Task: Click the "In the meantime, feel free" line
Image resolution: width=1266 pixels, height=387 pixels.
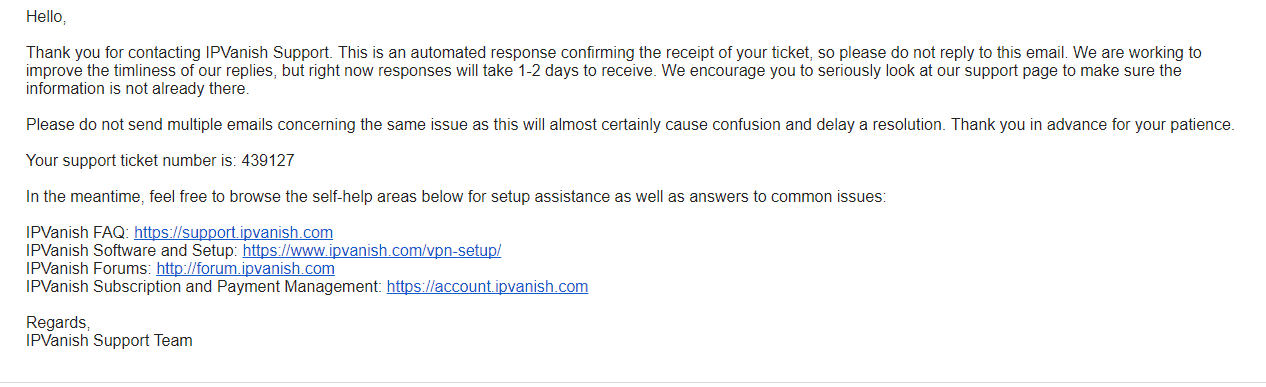Action: tap(118, 196)
